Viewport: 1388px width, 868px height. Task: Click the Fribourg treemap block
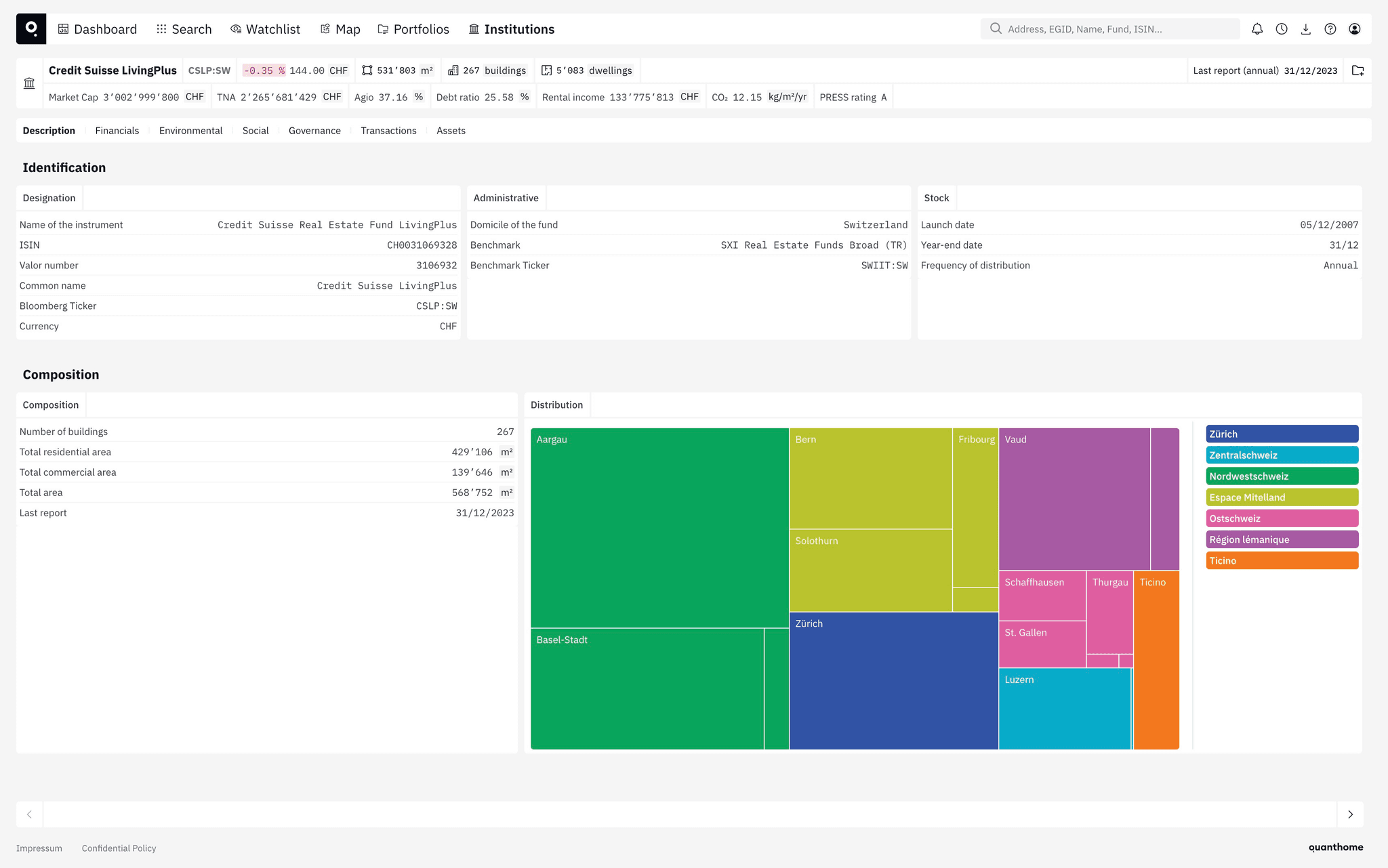975,508
